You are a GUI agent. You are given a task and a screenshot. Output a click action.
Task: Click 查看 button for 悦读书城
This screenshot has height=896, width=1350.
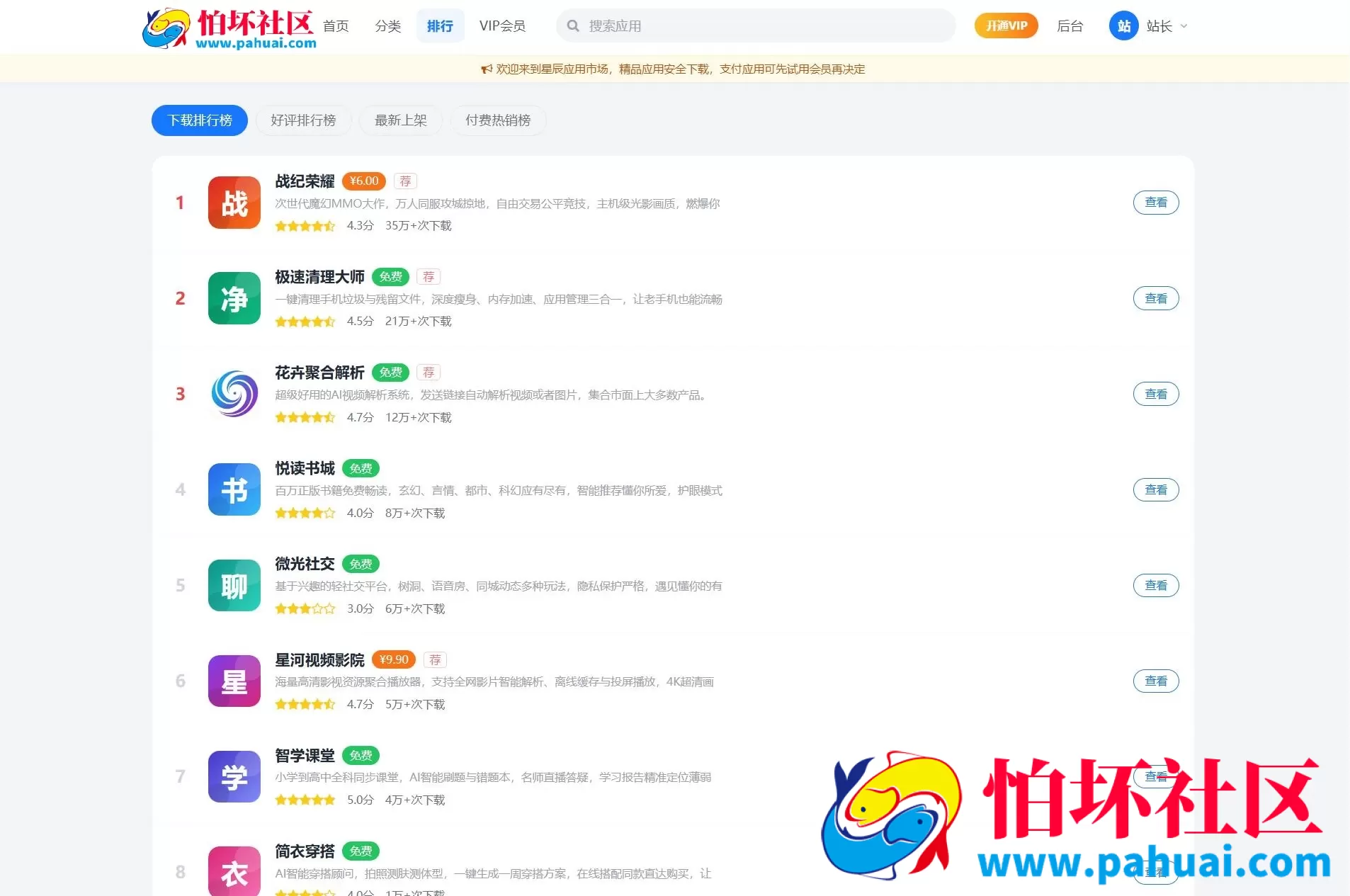coord(1156,489)
